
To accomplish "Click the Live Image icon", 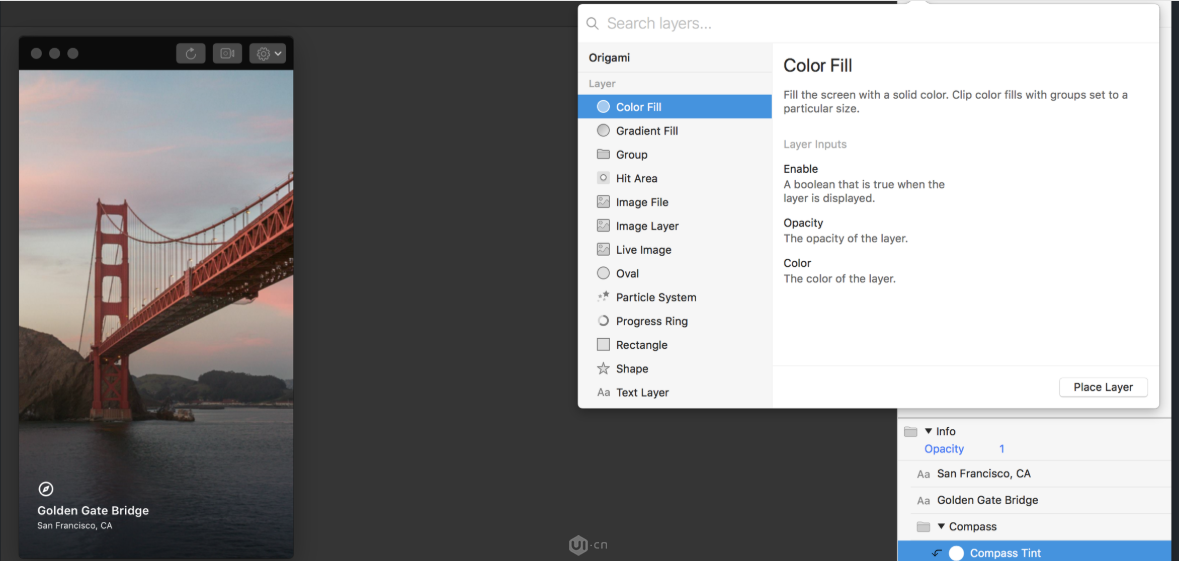I will (x=603, y=250).
